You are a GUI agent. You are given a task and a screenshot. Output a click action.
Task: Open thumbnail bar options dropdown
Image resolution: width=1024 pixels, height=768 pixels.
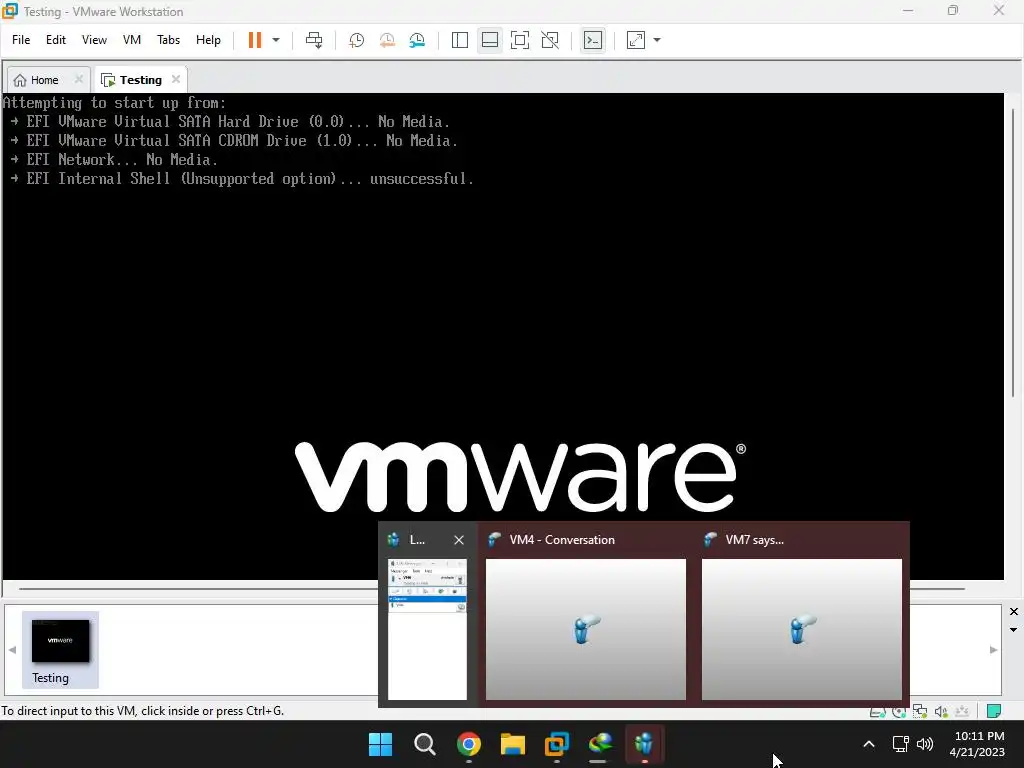1014,630
